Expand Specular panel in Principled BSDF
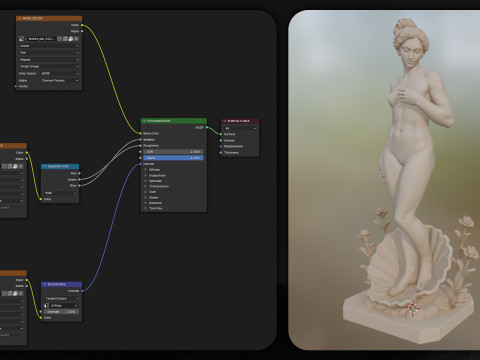 pyautogui.click(x=145, y=181)
